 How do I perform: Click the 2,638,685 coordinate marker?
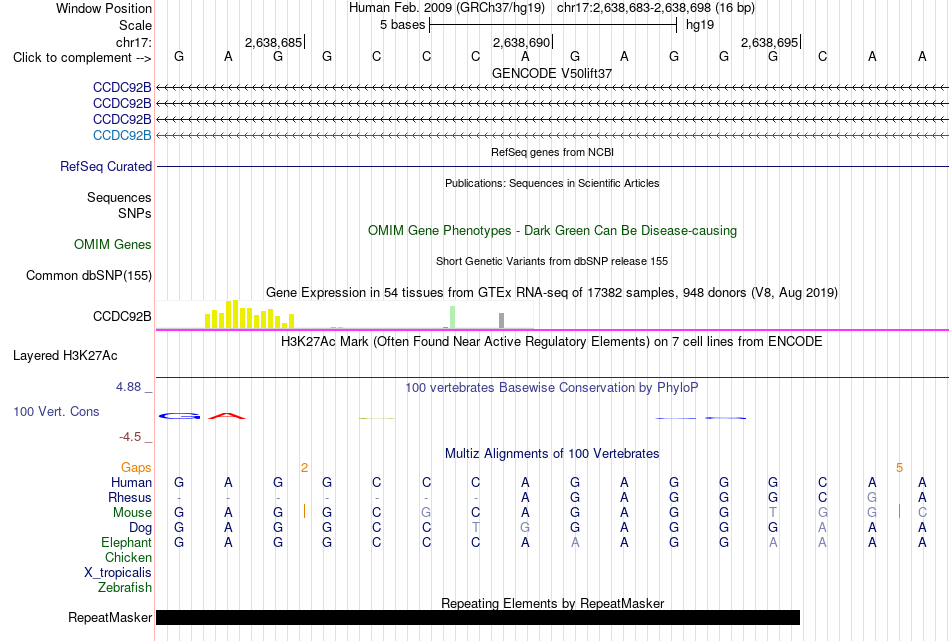pyautogui.click(x=273, y=42)
